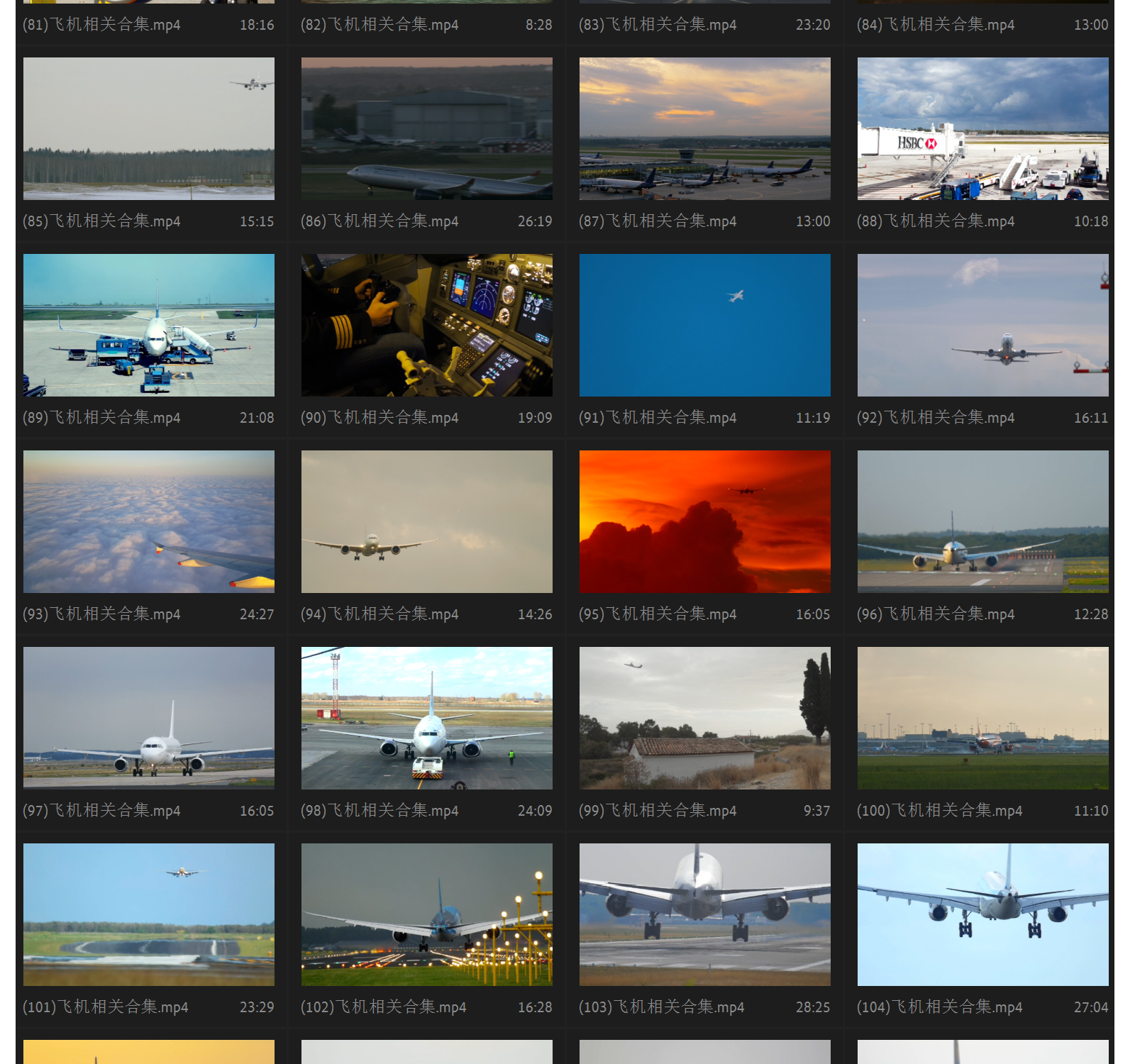Open the (98) pushback tug aircraft thumbnail

pos(427,718)
